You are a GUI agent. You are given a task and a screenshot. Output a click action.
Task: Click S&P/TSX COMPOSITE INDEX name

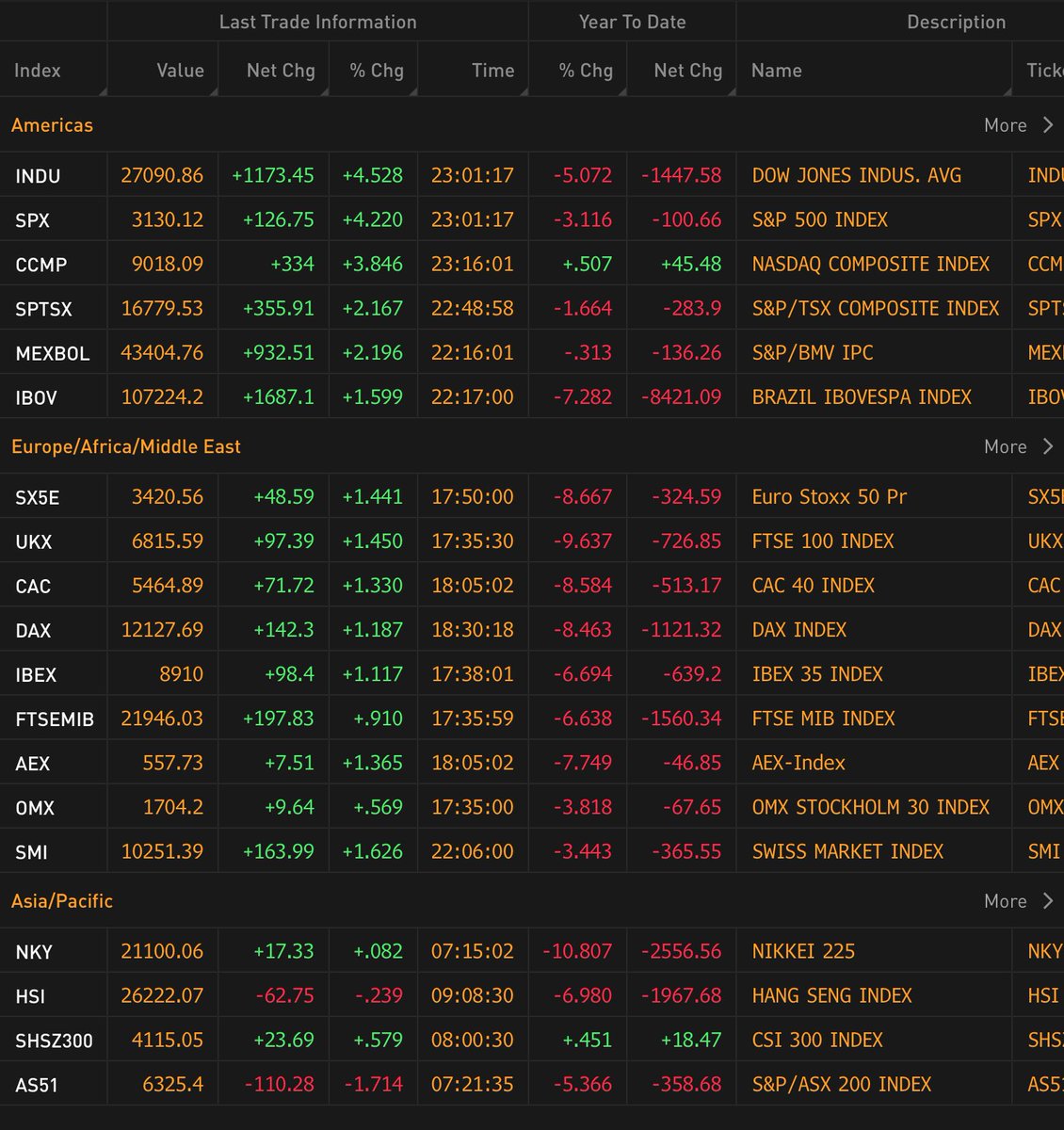pos(876,308)
